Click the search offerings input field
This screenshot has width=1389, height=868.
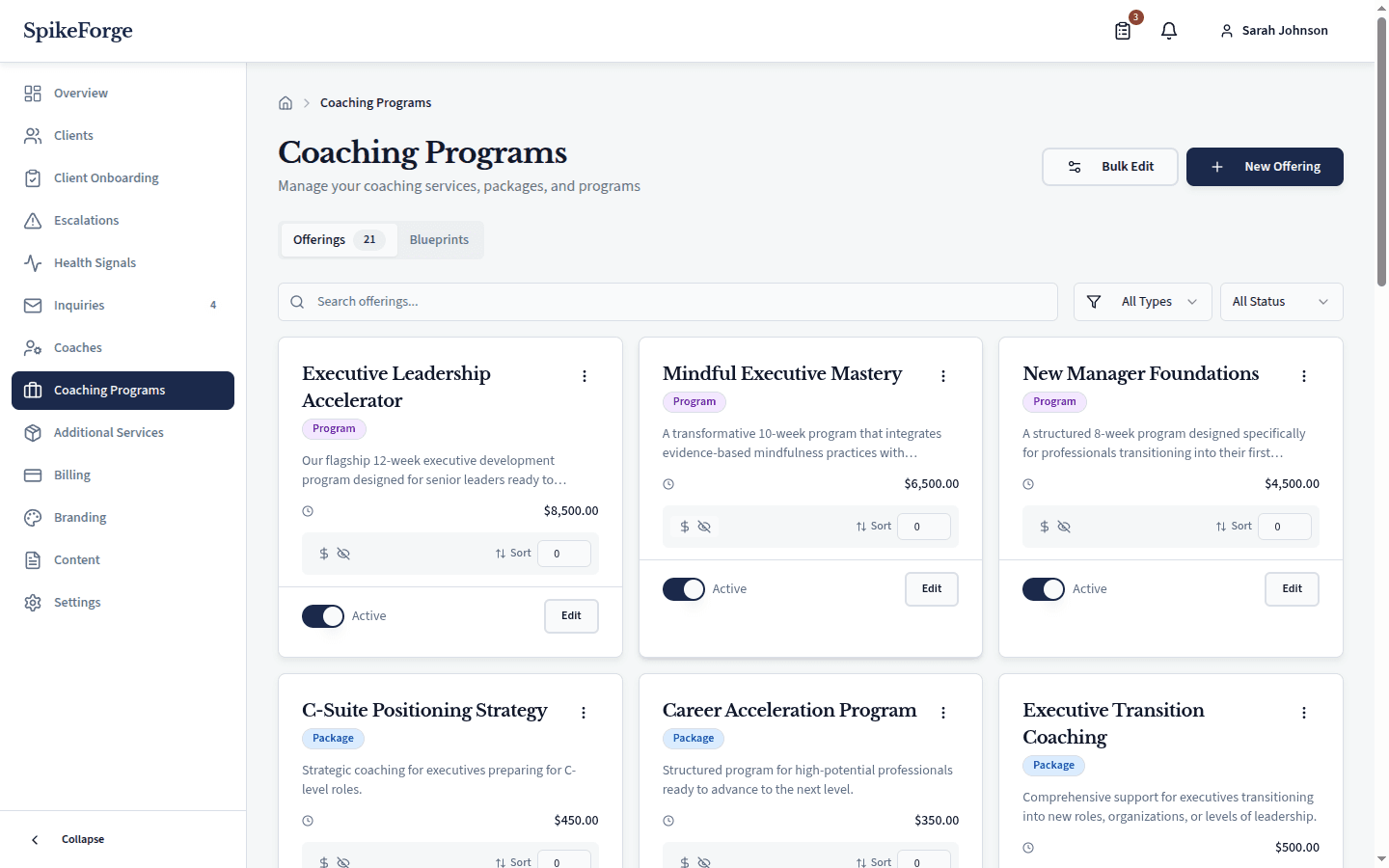pyautogui.click(x=668, y=301)
